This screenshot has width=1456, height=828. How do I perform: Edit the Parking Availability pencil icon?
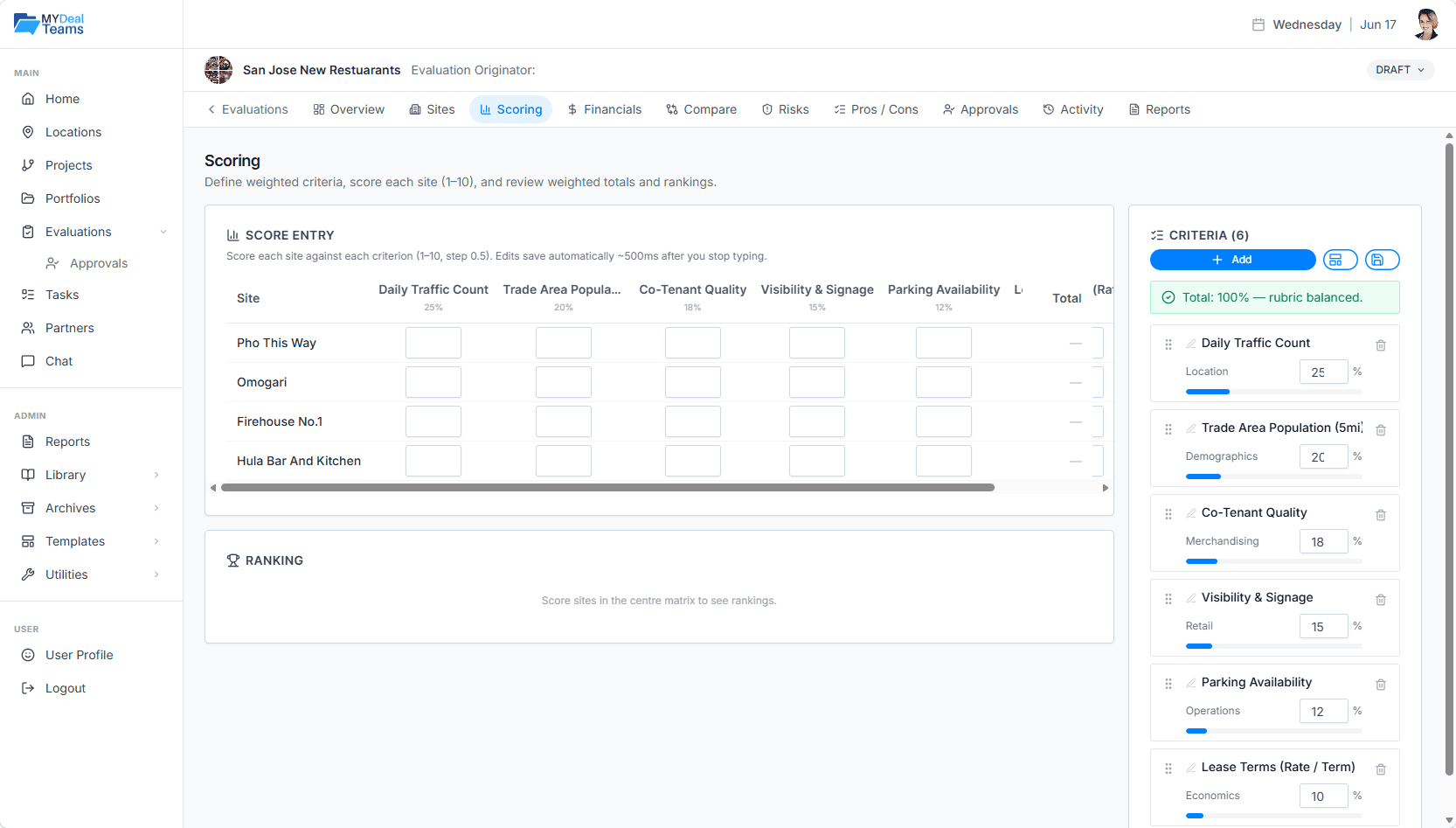[x=1191, y=683]
